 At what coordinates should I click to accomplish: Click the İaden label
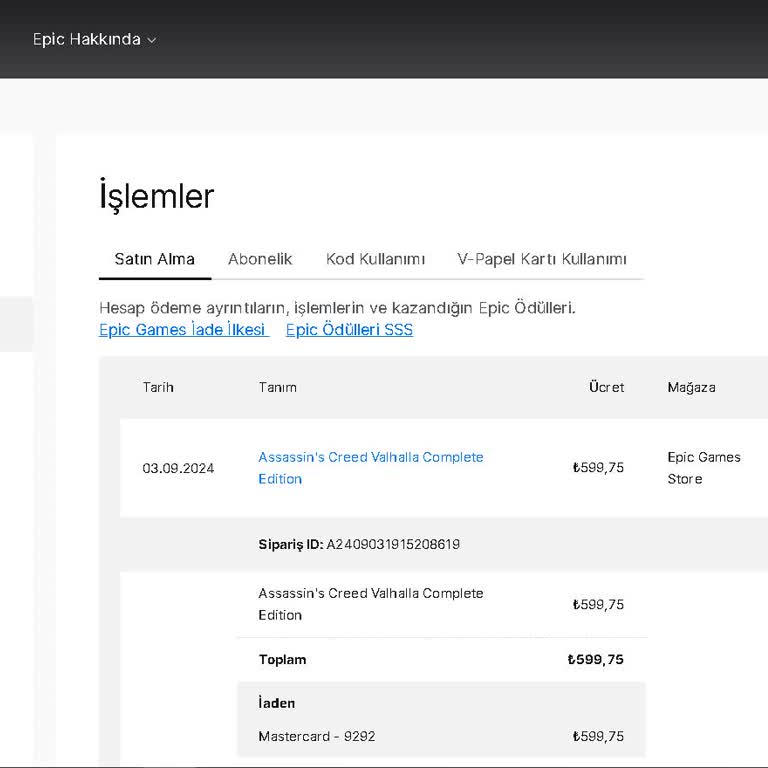(x=277, y=703)
